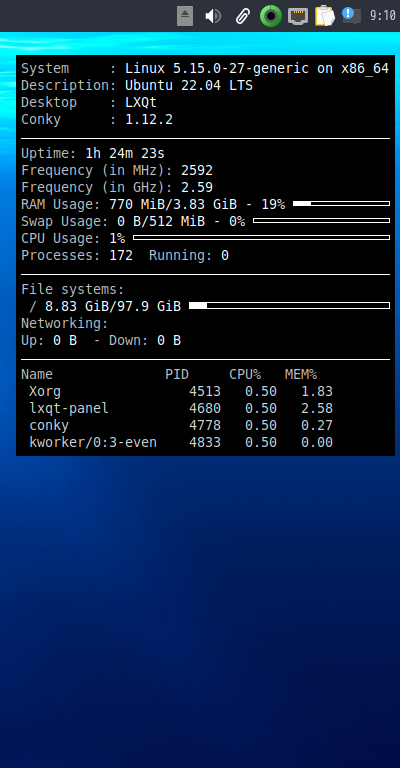Click the MEM% value "1.83"
400x768 pixels.
click(317, 391)
